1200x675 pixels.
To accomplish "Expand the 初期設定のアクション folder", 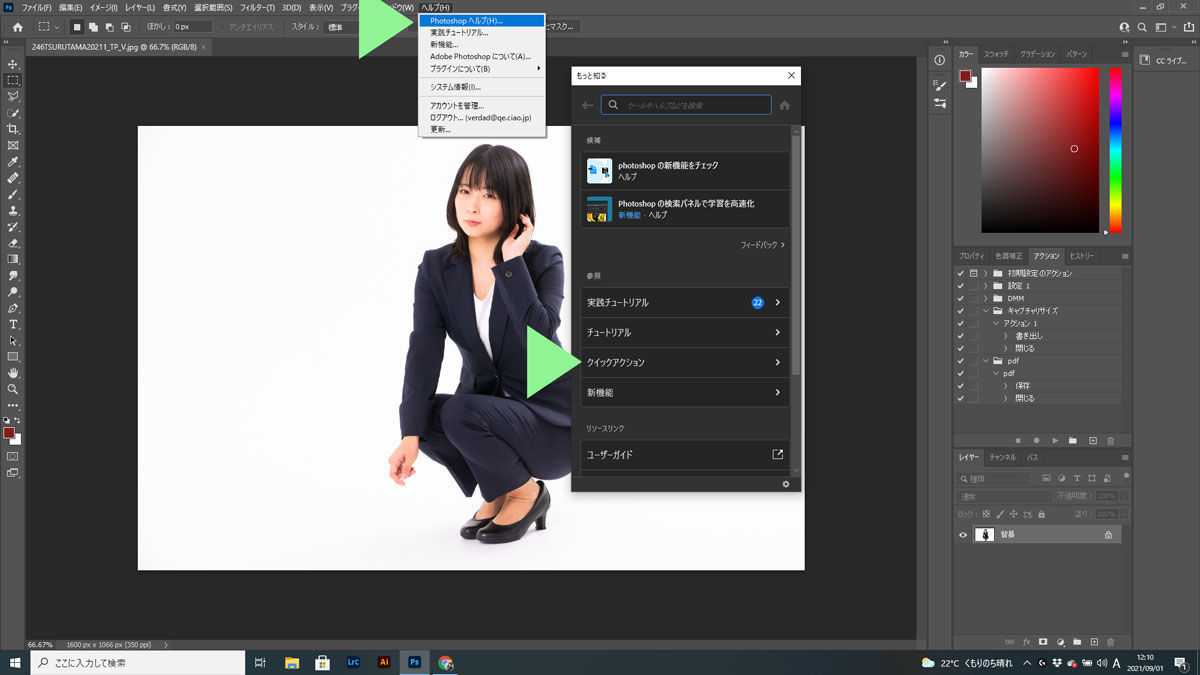I will 985,272.
